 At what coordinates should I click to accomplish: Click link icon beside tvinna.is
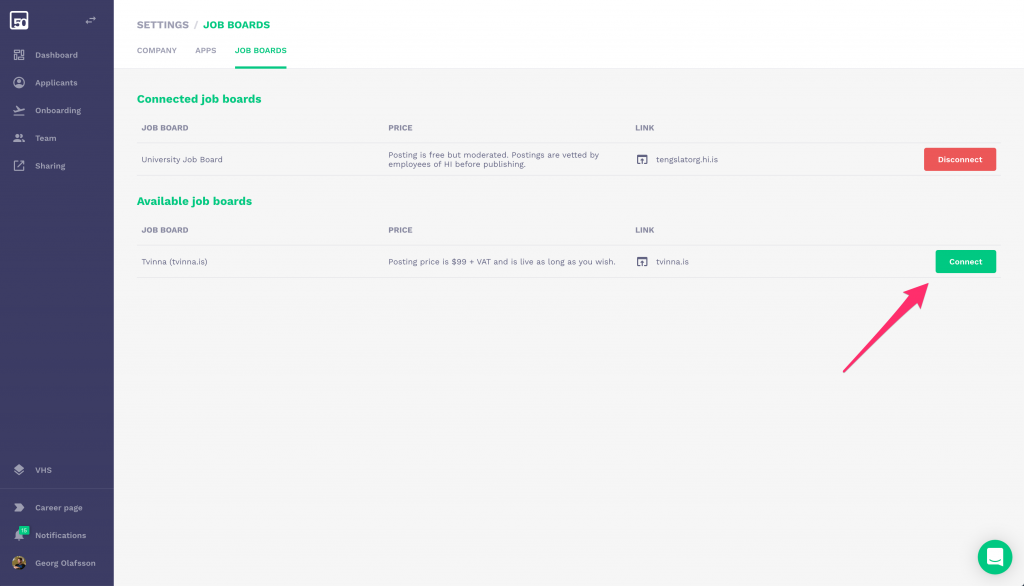point(642,261)
